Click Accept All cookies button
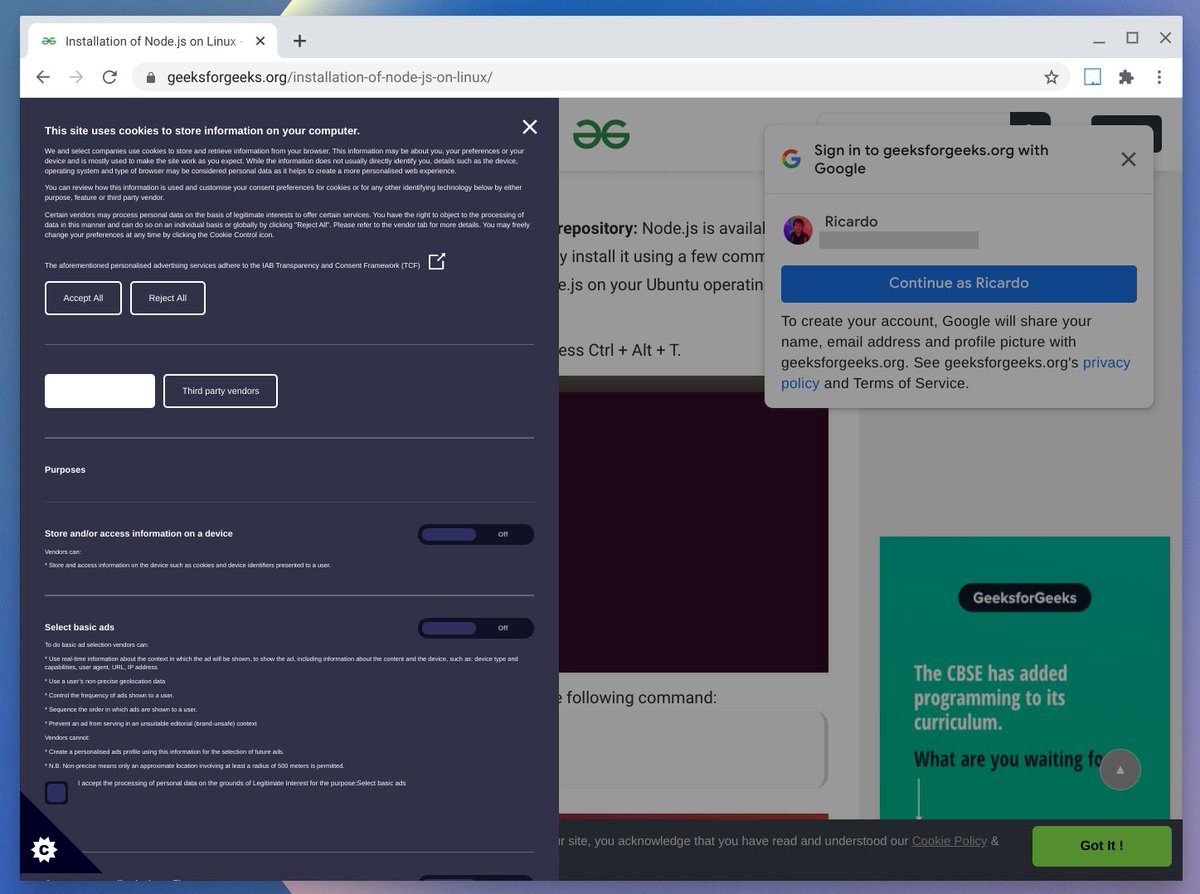This screenshot has width=1200, height=894. tap(83, 298)
